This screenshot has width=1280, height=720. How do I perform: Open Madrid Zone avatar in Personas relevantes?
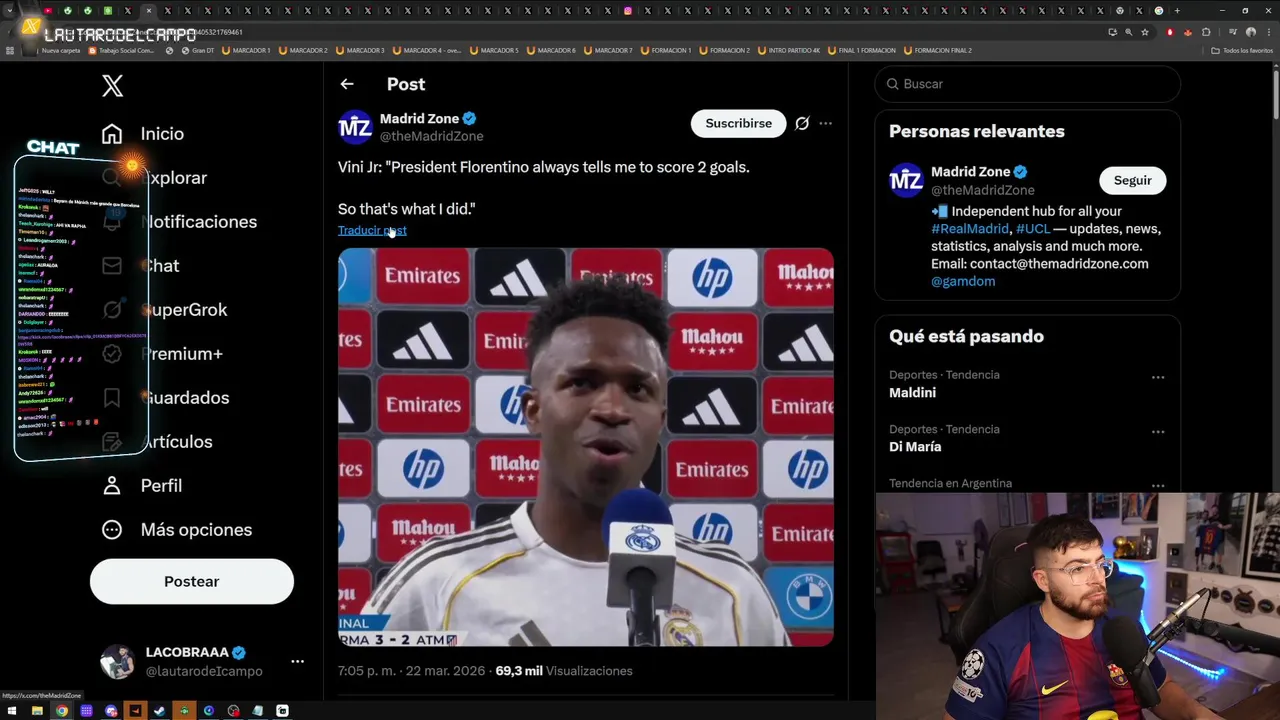click(906, 180)
